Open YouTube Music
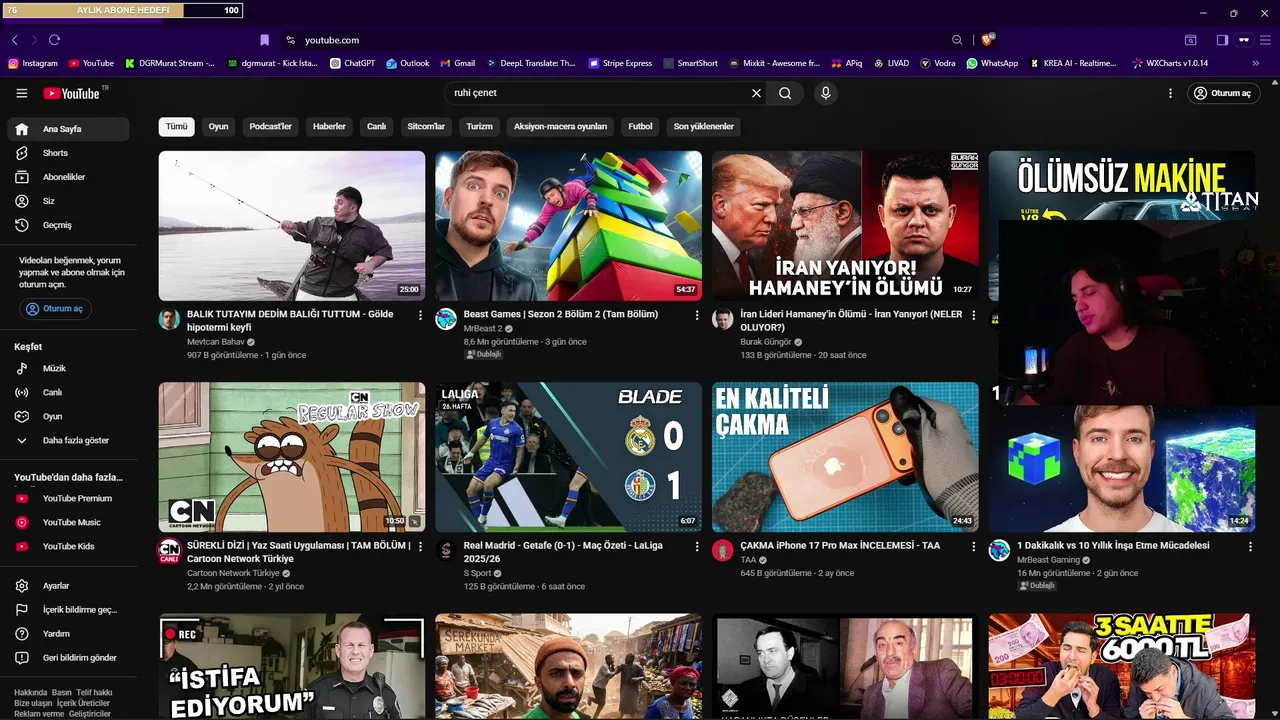 click(x=68, y=523)
